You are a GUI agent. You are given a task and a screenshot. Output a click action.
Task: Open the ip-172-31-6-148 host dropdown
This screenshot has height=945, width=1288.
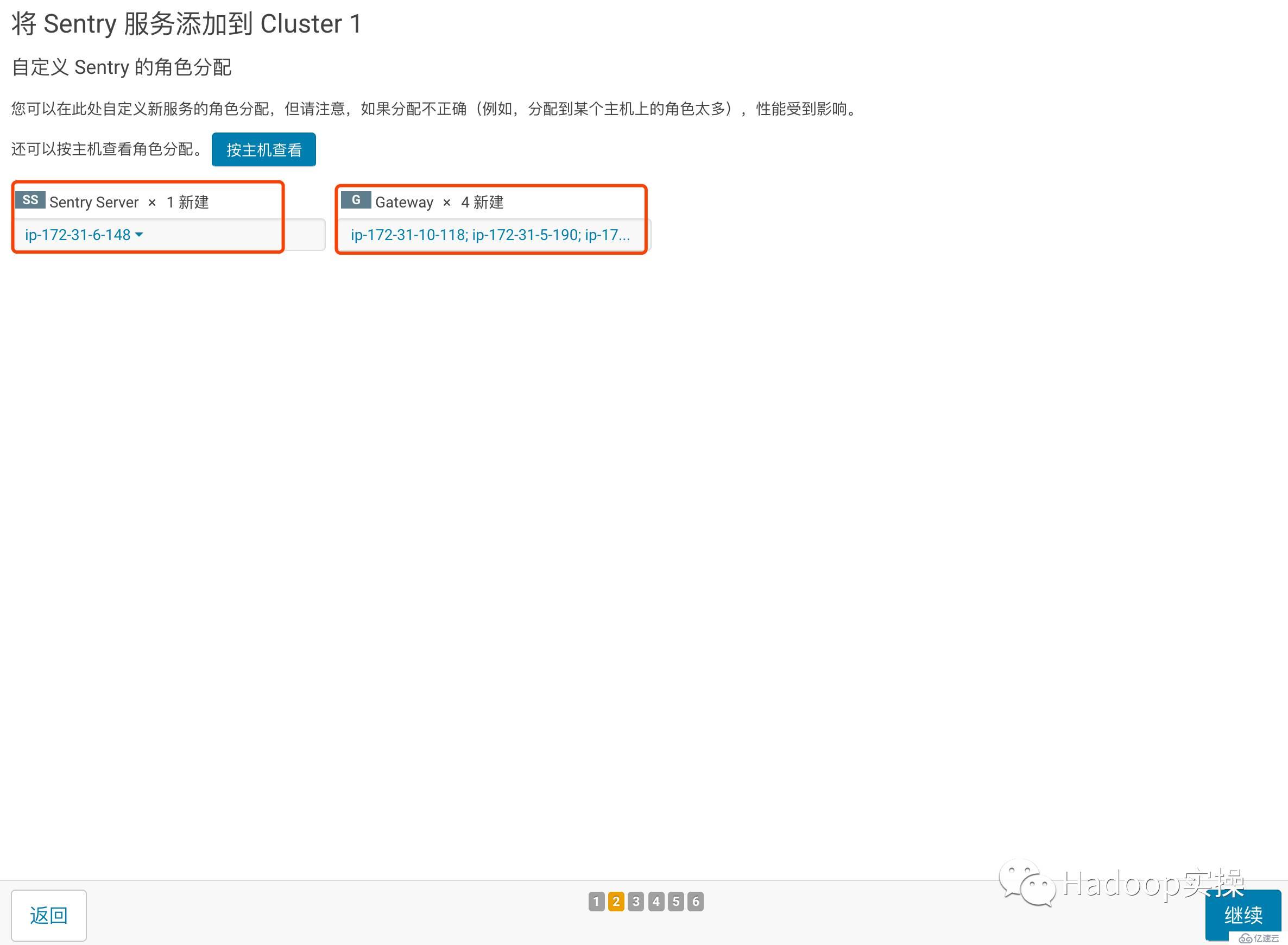click(84, 235)
